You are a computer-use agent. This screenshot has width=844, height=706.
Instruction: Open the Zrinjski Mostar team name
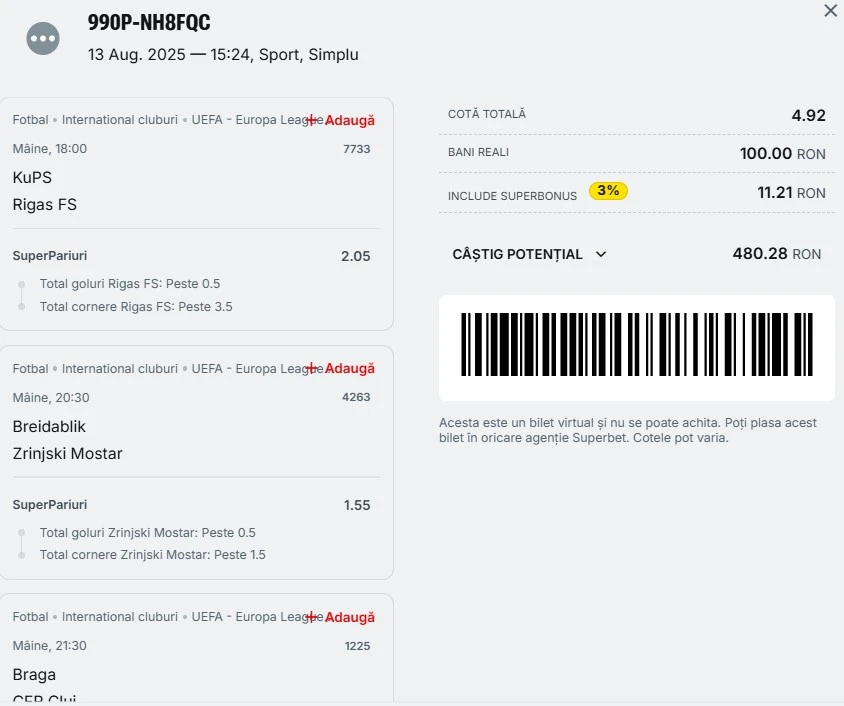67,454
